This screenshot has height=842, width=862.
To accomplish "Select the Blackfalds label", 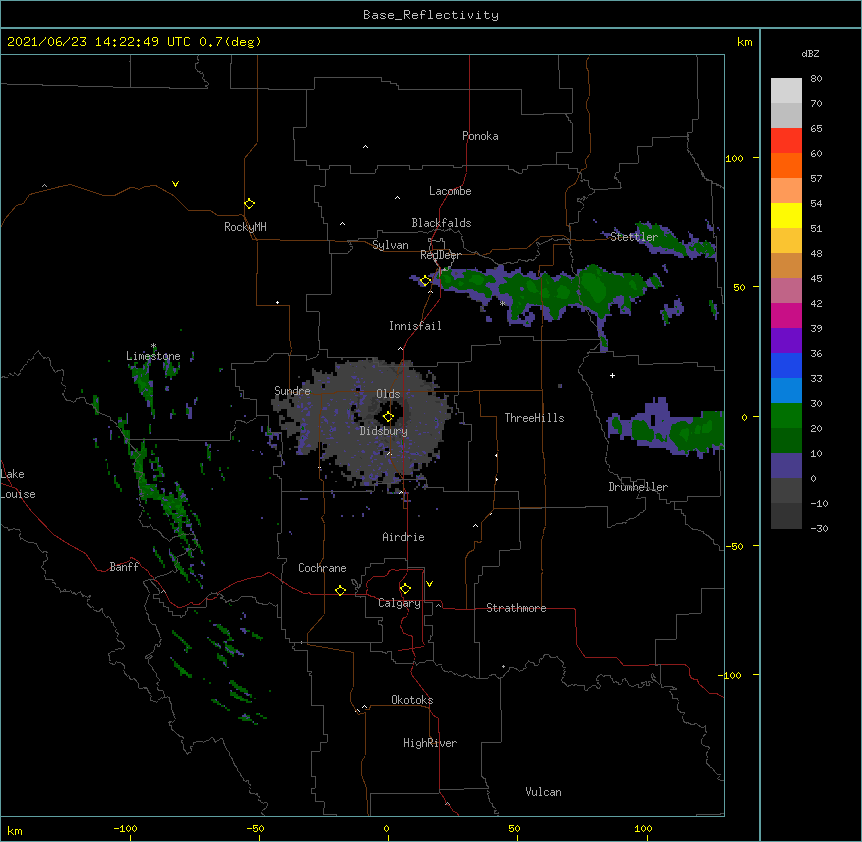I will pyautogui.click(x=441, y=223).
